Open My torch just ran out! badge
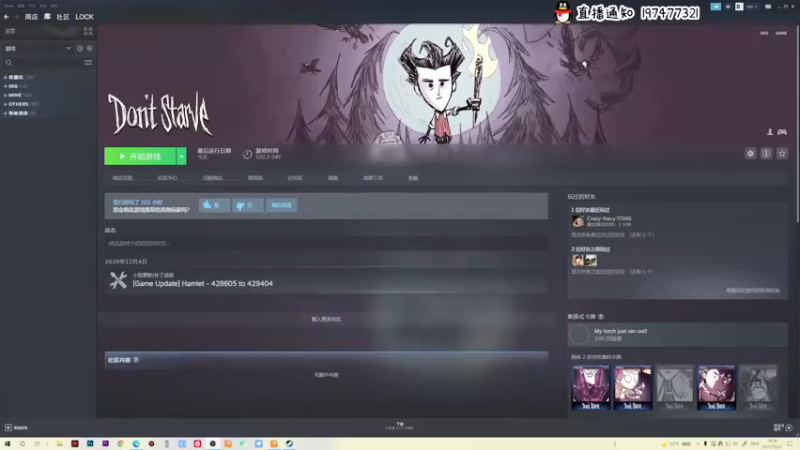 [677, 335]
